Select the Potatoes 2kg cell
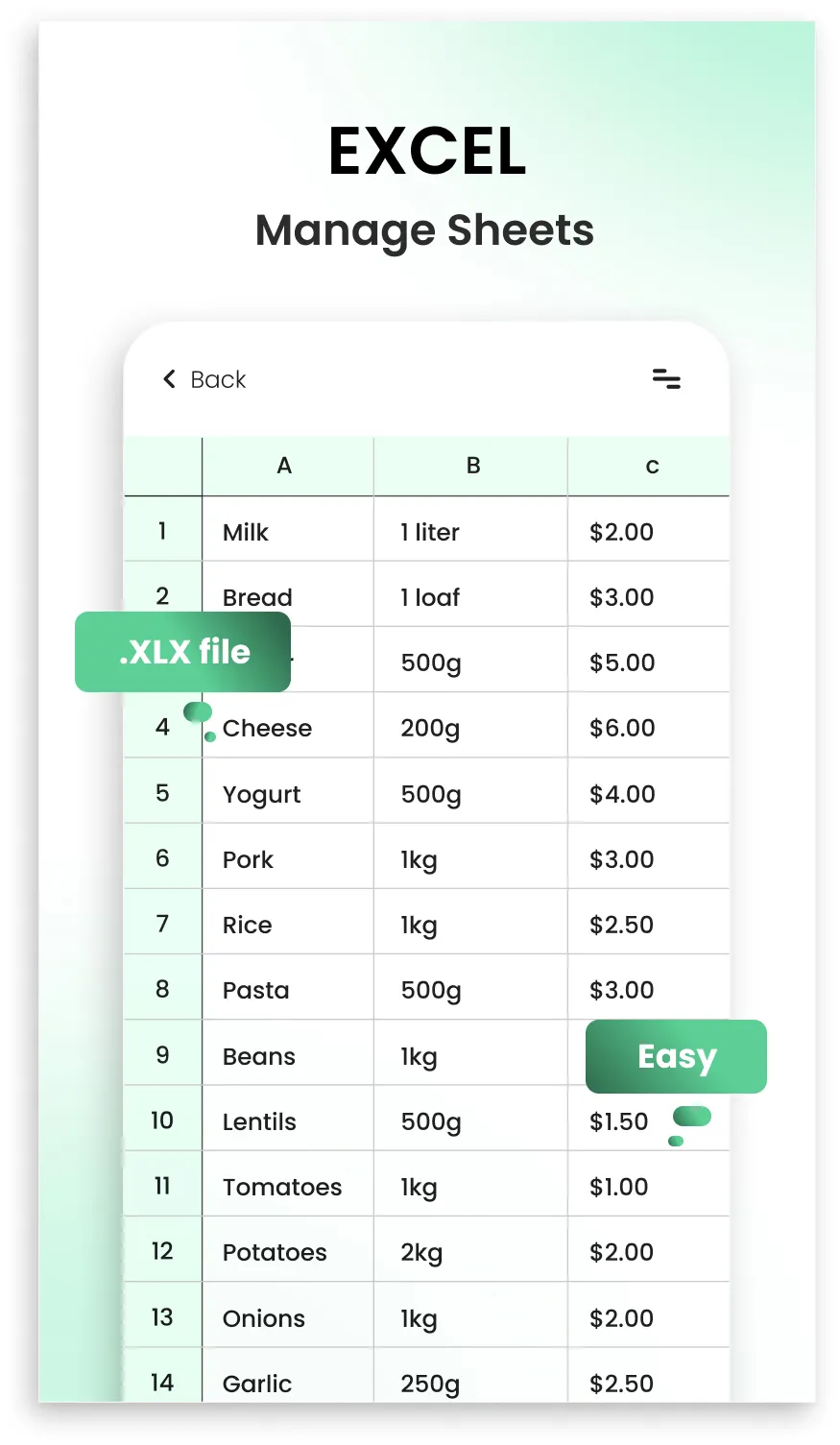This screenshot has height=1445, width=840. click(470, 1250)
